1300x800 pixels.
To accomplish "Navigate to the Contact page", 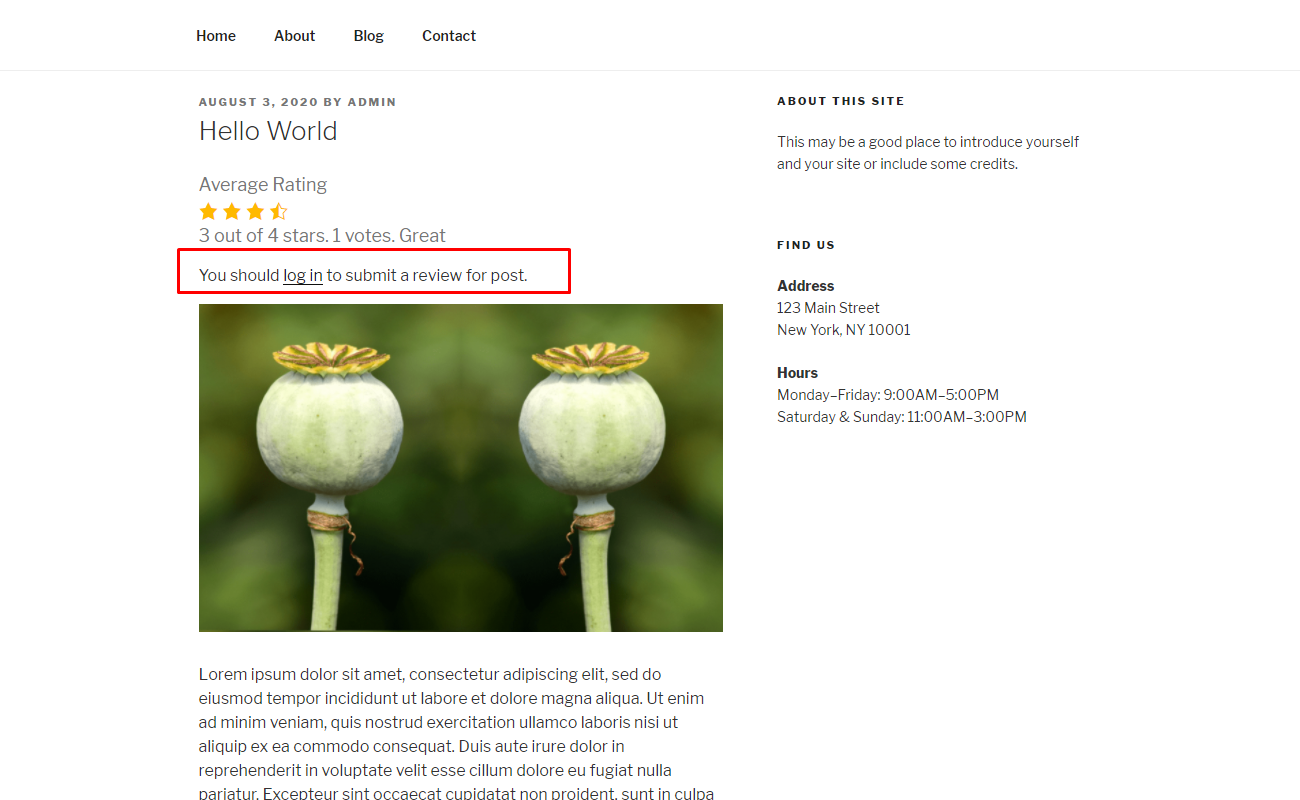I will coord(449,36).
